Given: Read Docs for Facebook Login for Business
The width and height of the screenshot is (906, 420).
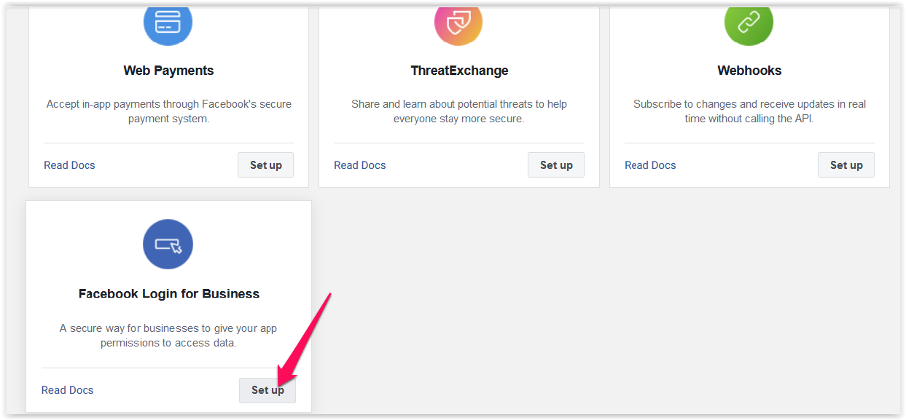Looking at the screenshot, I should [67, 390].
